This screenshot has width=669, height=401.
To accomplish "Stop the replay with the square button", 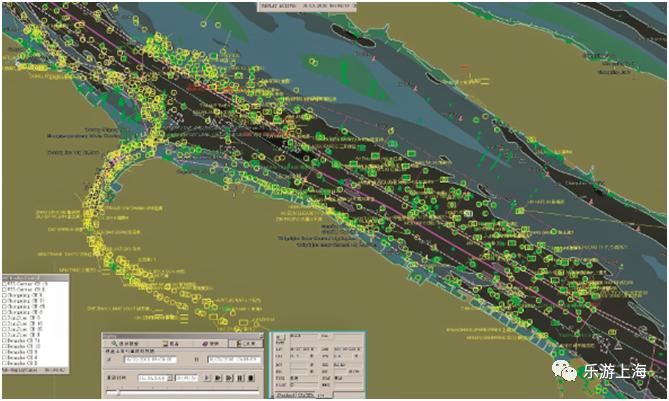I will tap(250, 377).
